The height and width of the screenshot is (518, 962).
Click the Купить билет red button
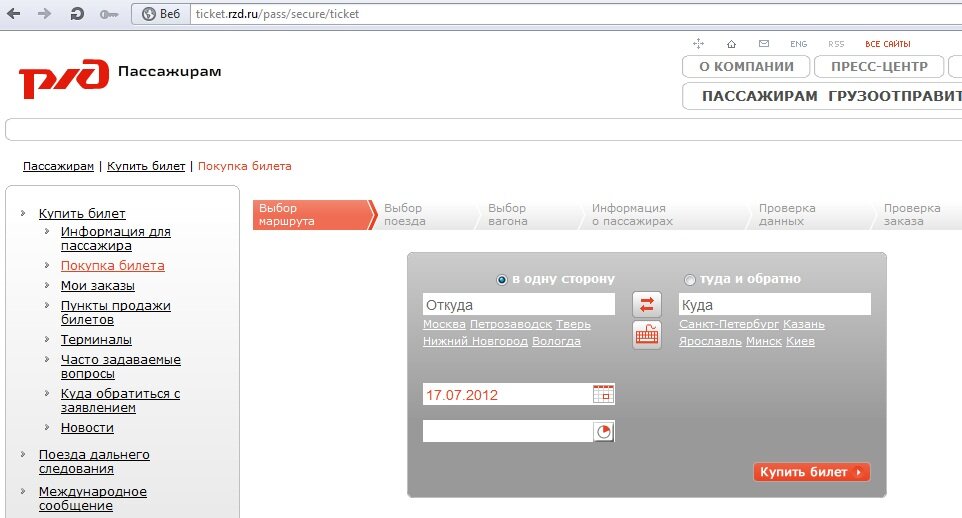812,472
